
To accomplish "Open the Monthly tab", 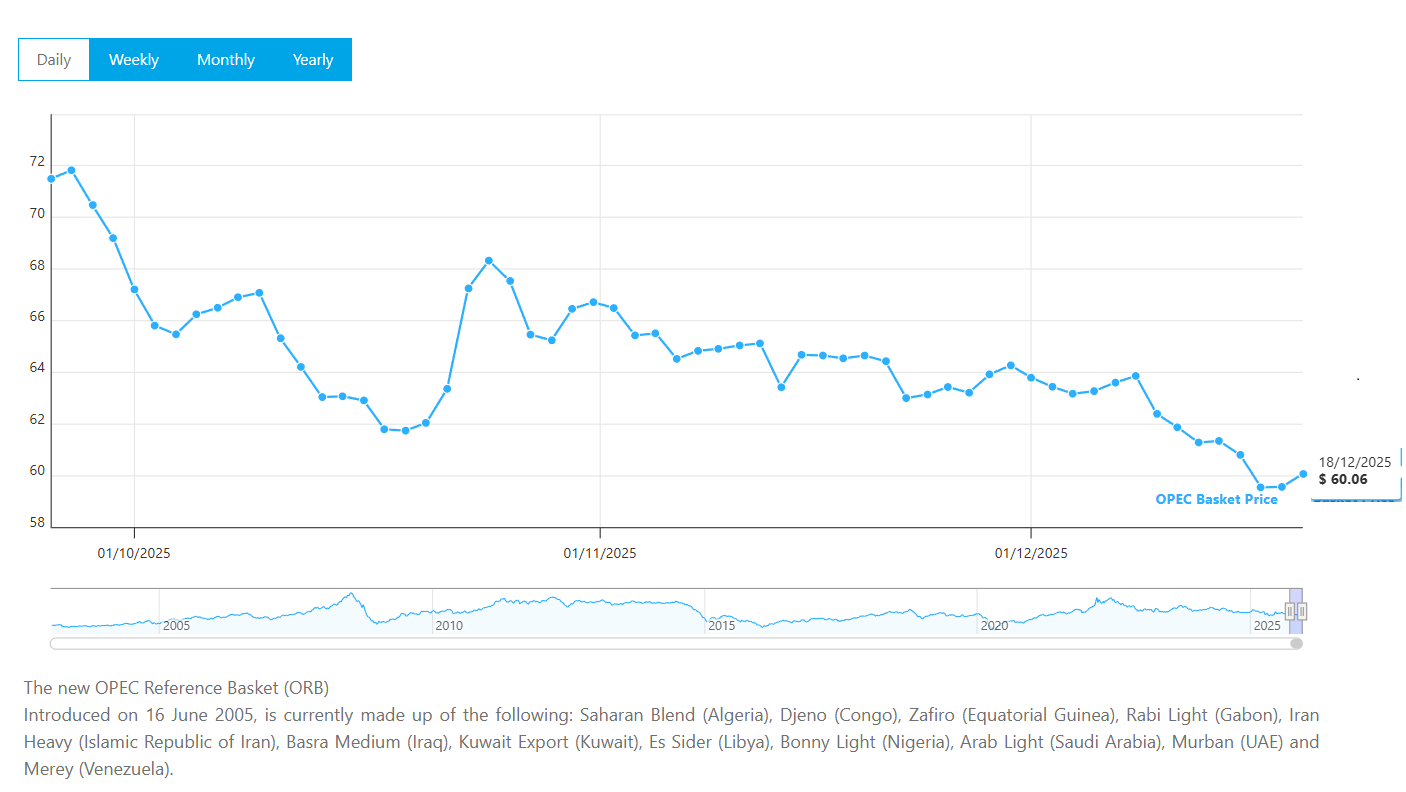I will pyautogui.click(x=225, y=60).
